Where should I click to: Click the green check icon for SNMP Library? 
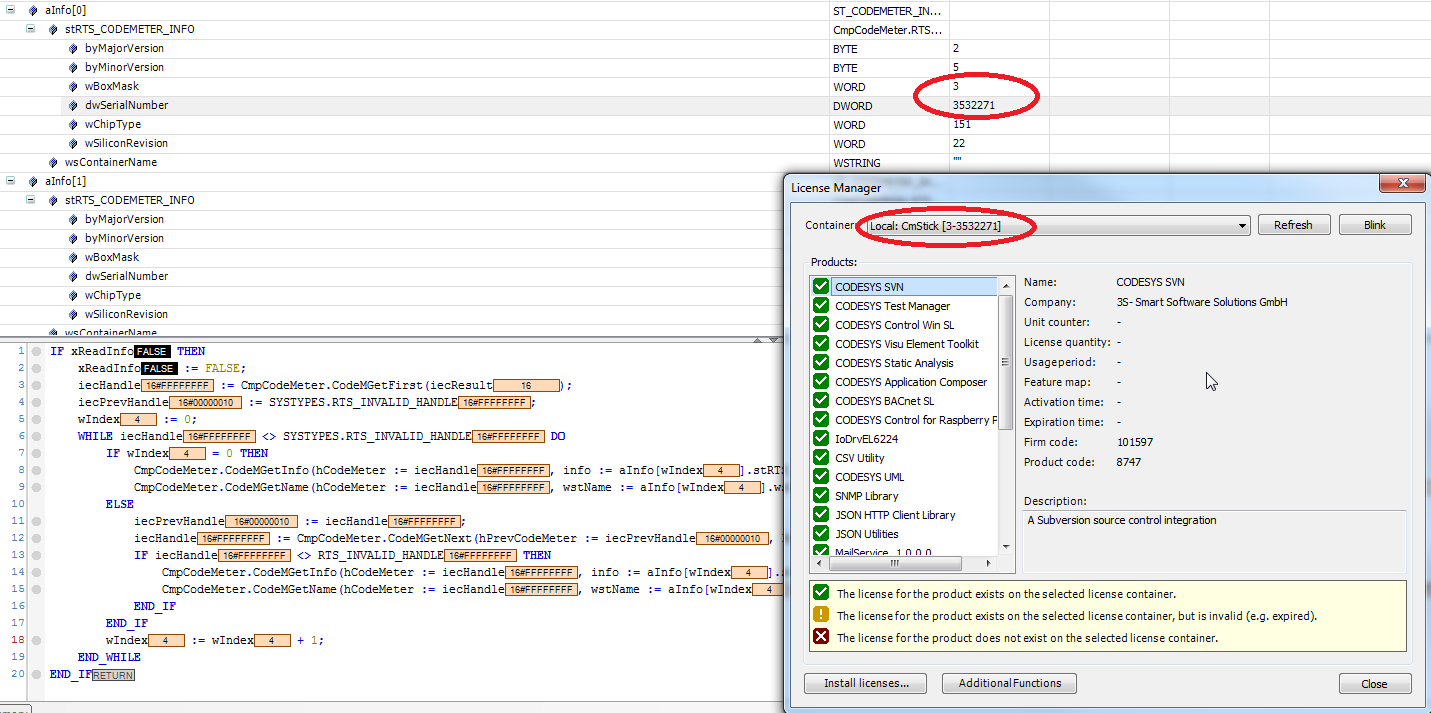coord(821,496)
